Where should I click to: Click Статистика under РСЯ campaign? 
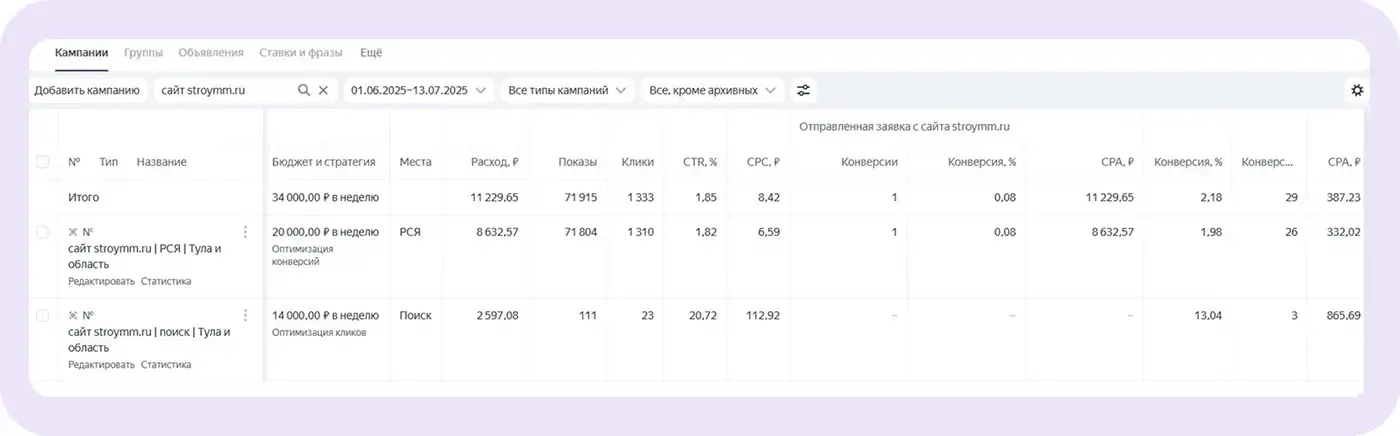pos(166,282)
